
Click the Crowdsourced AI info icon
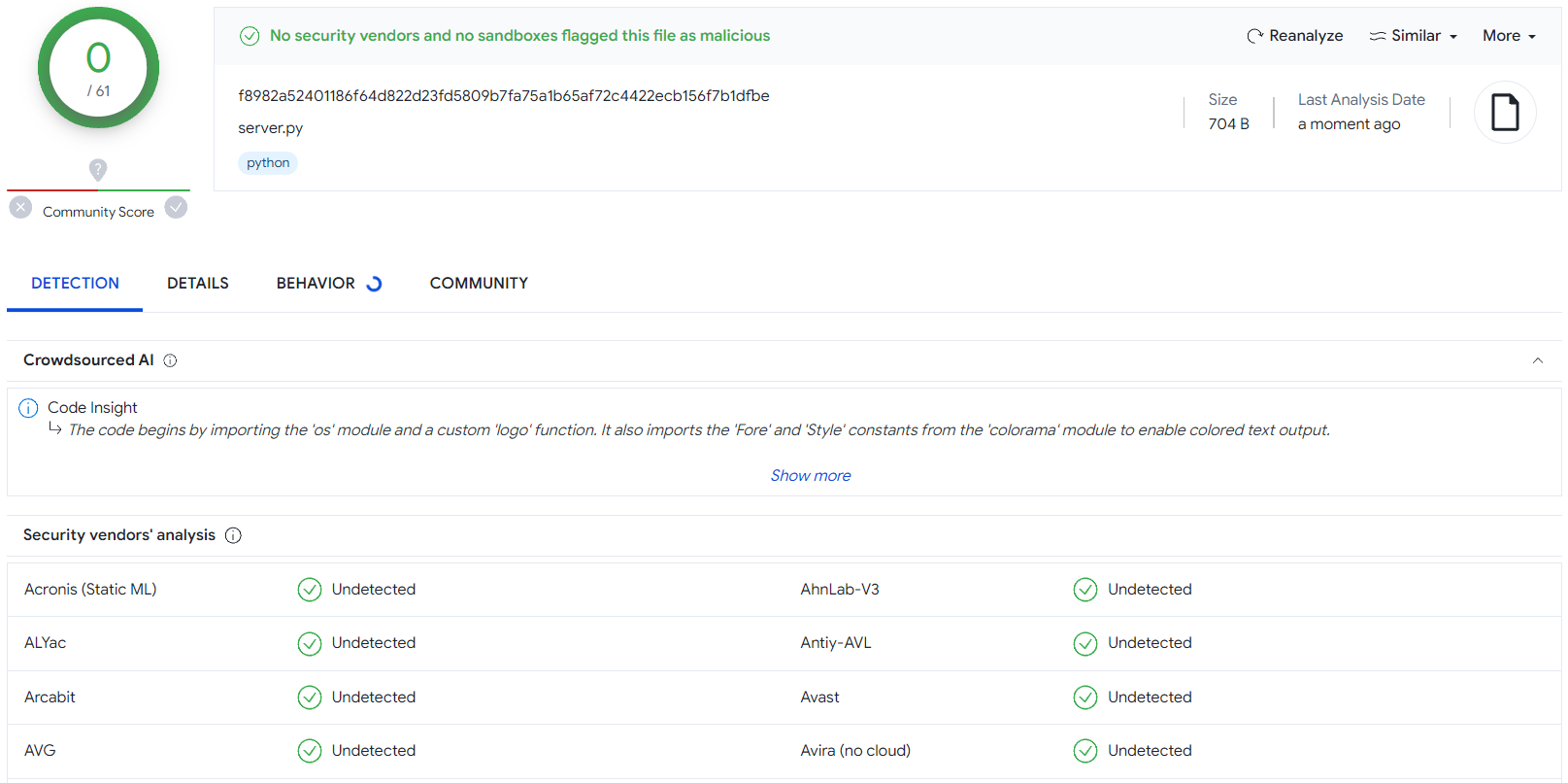point(170,360)
